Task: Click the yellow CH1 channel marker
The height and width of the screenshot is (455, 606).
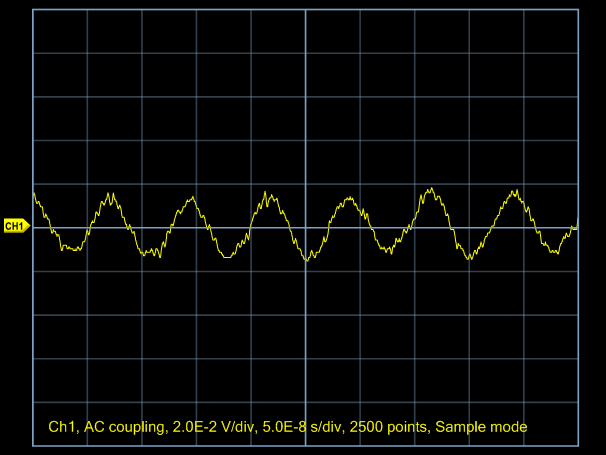Action: tap(17, 226)
